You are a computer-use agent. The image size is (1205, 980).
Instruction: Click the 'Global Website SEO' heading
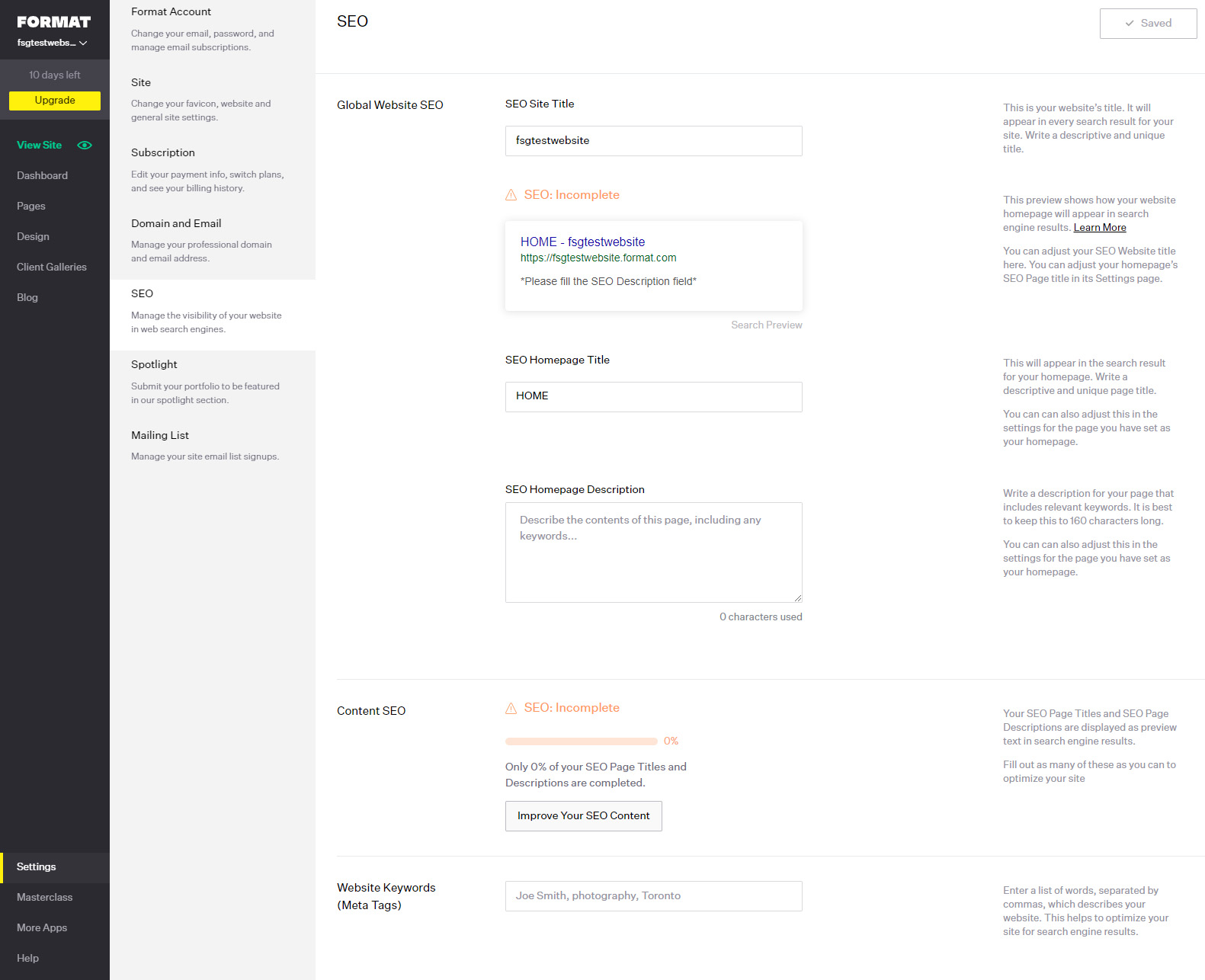389,105
